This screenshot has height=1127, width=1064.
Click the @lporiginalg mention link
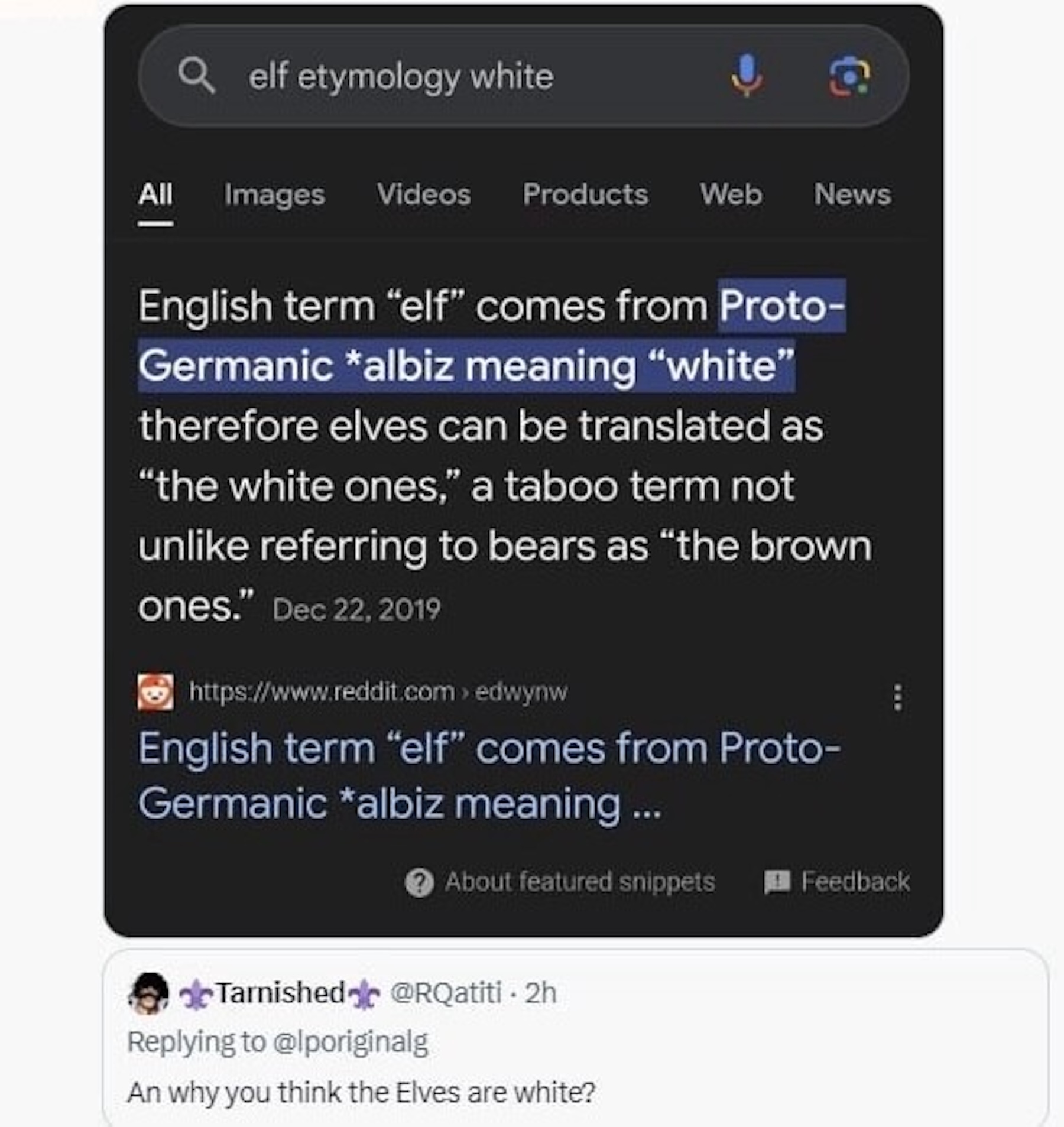(x=350, y=1042)
